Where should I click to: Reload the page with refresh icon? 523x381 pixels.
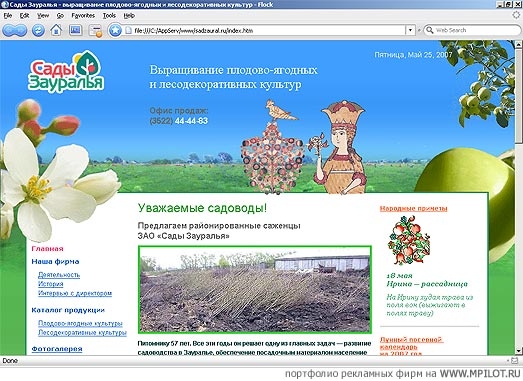coord(38,31)
